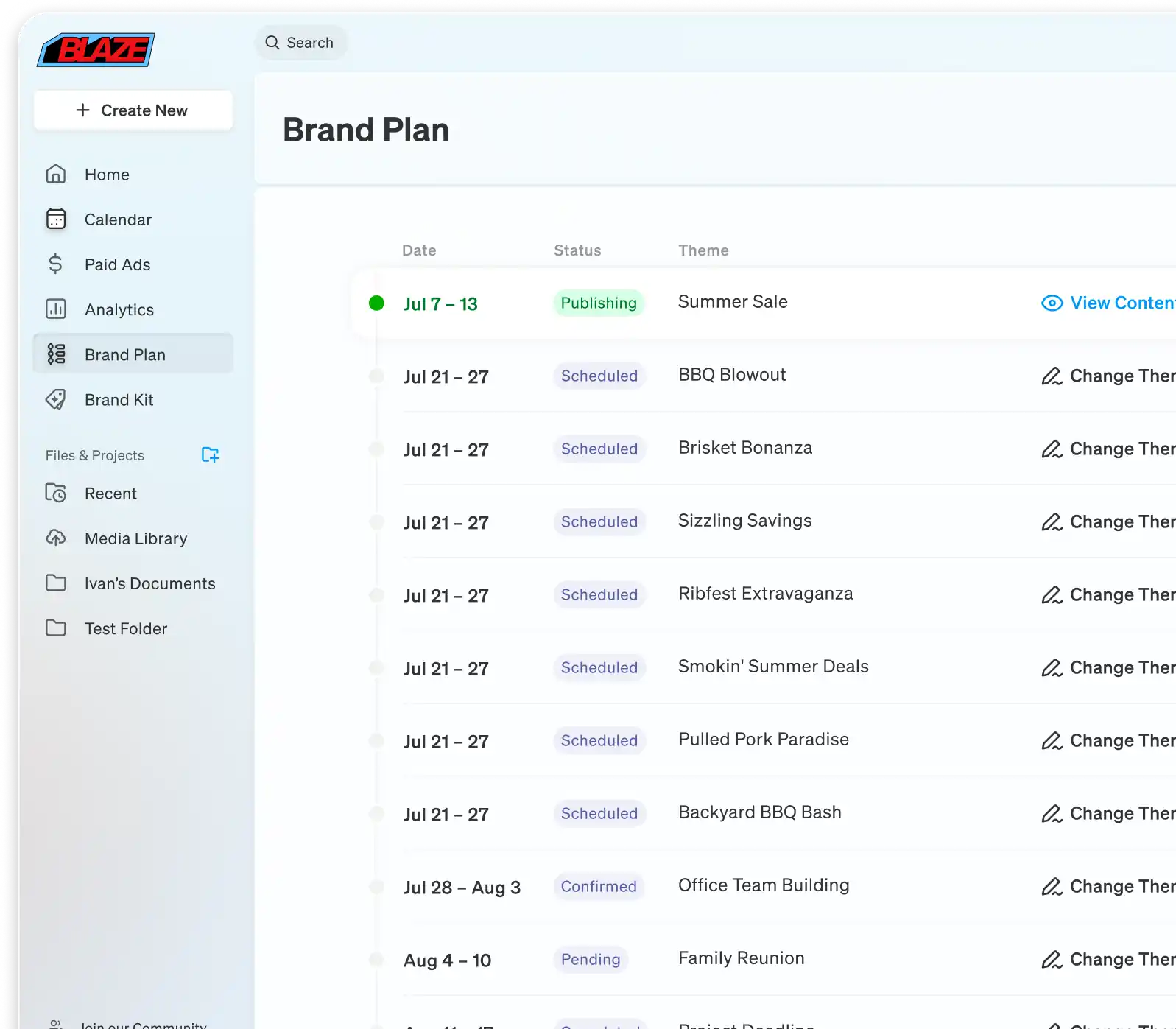1176x1029 pixels.
Task: Click the Create New button
Action: (133, 110)
